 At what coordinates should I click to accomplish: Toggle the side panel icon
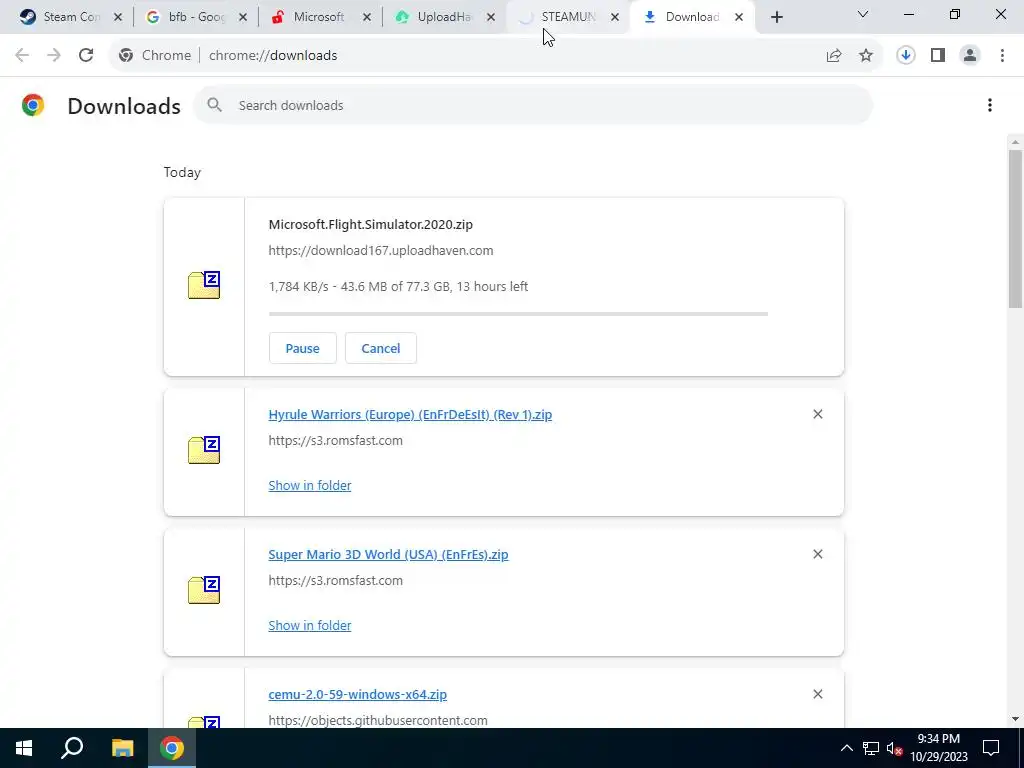click(938, 56)
